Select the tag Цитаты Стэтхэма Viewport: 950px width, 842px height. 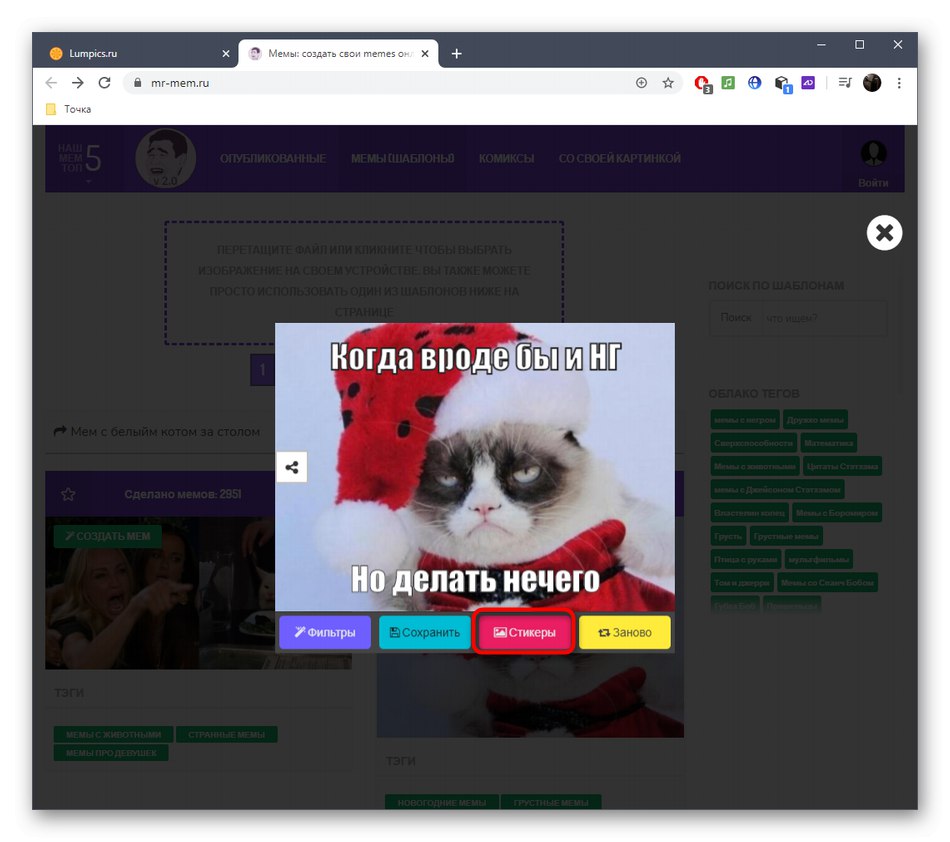point(842,466)
